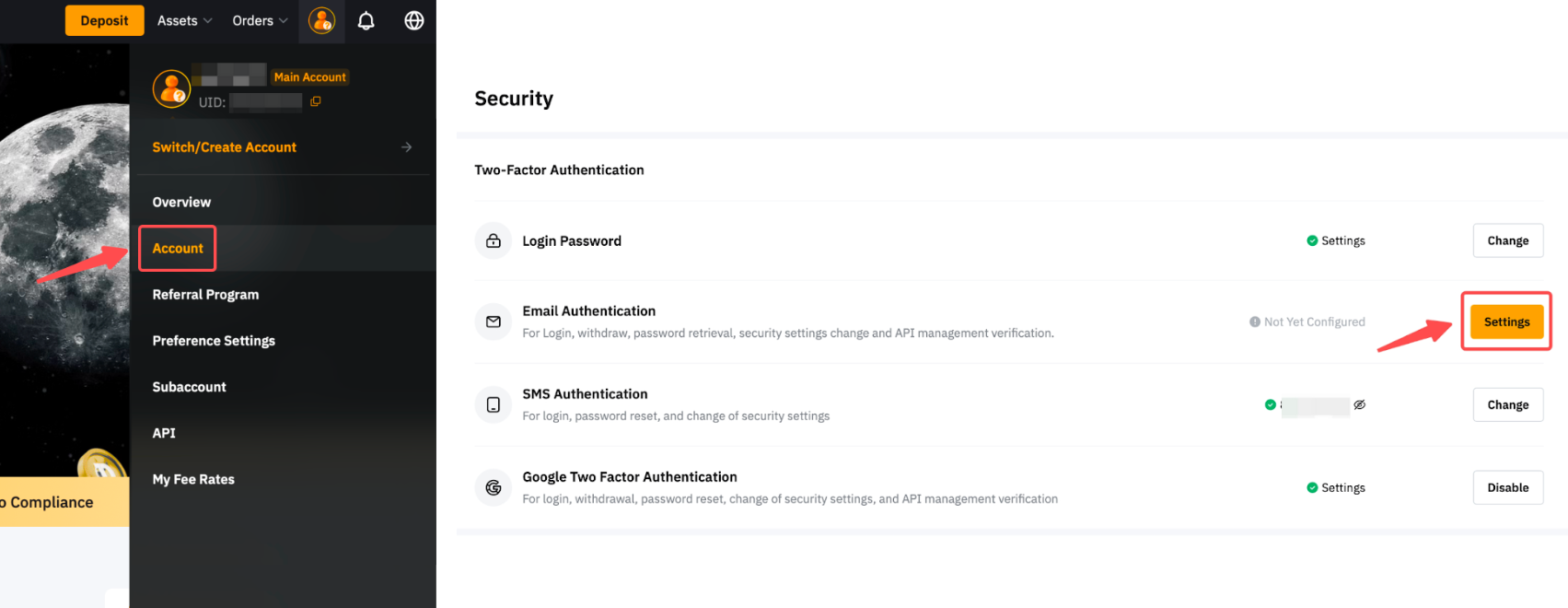Expand the Orders dropdown menu
Image resolution: width=1568 pixels, height=608 pixels.
(260, 20)
